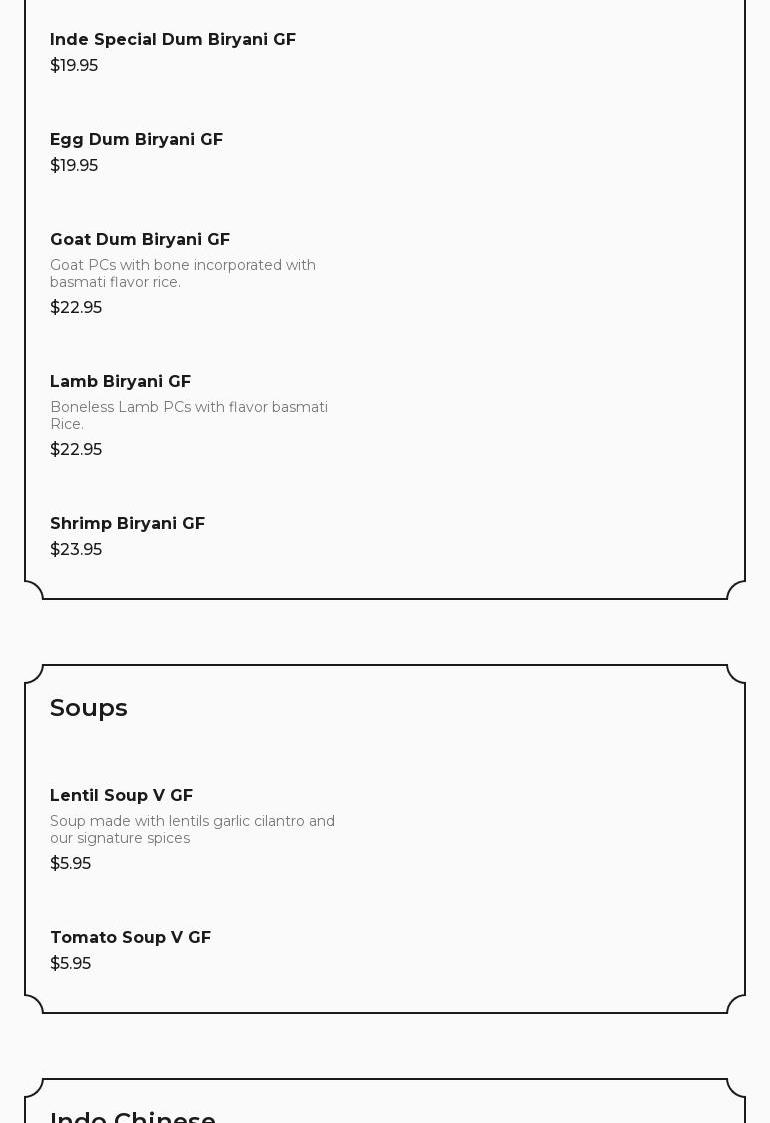Screen dimensions: 770x1123
Task: Click the Boneless Lamb PCs description
Action: pos(189,415)
